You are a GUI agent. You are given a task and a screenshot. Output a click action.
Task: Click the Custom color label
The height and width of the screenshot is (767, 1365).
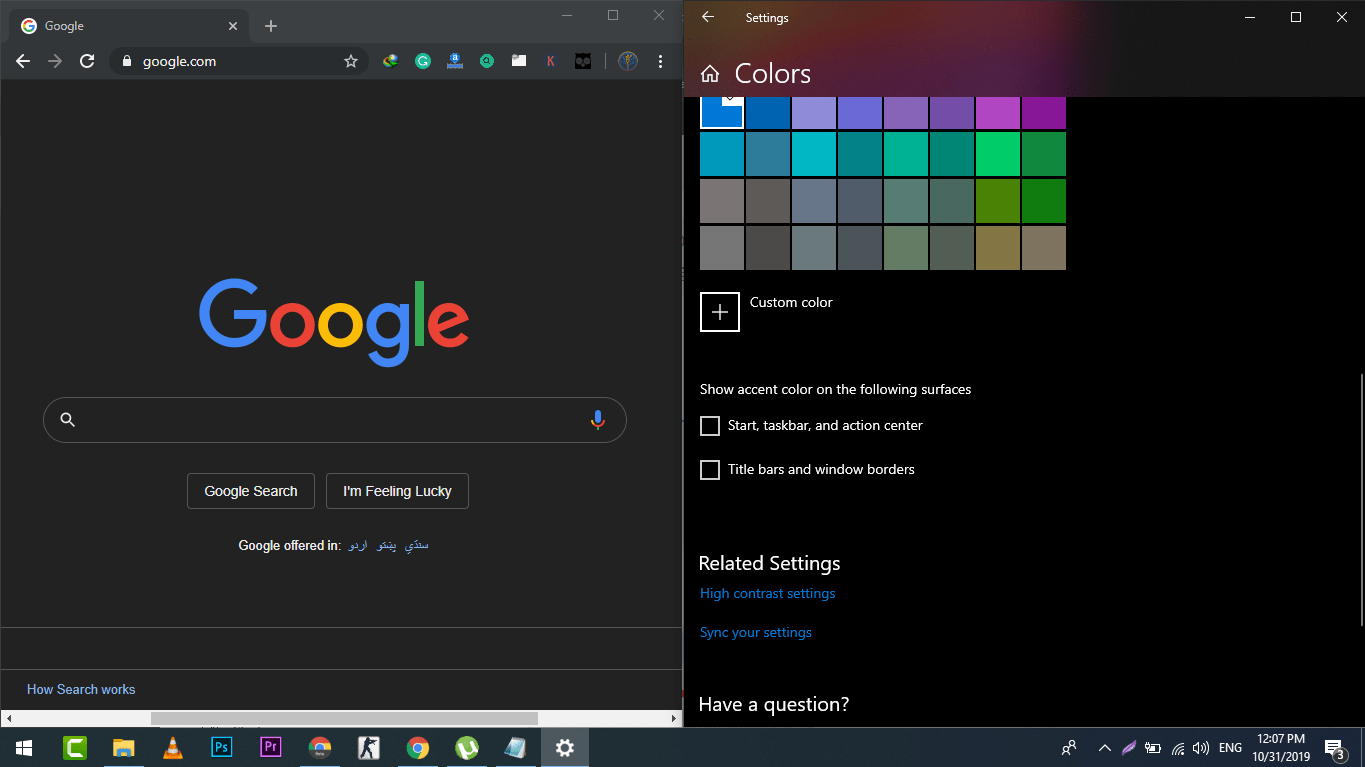pos(791,302)
